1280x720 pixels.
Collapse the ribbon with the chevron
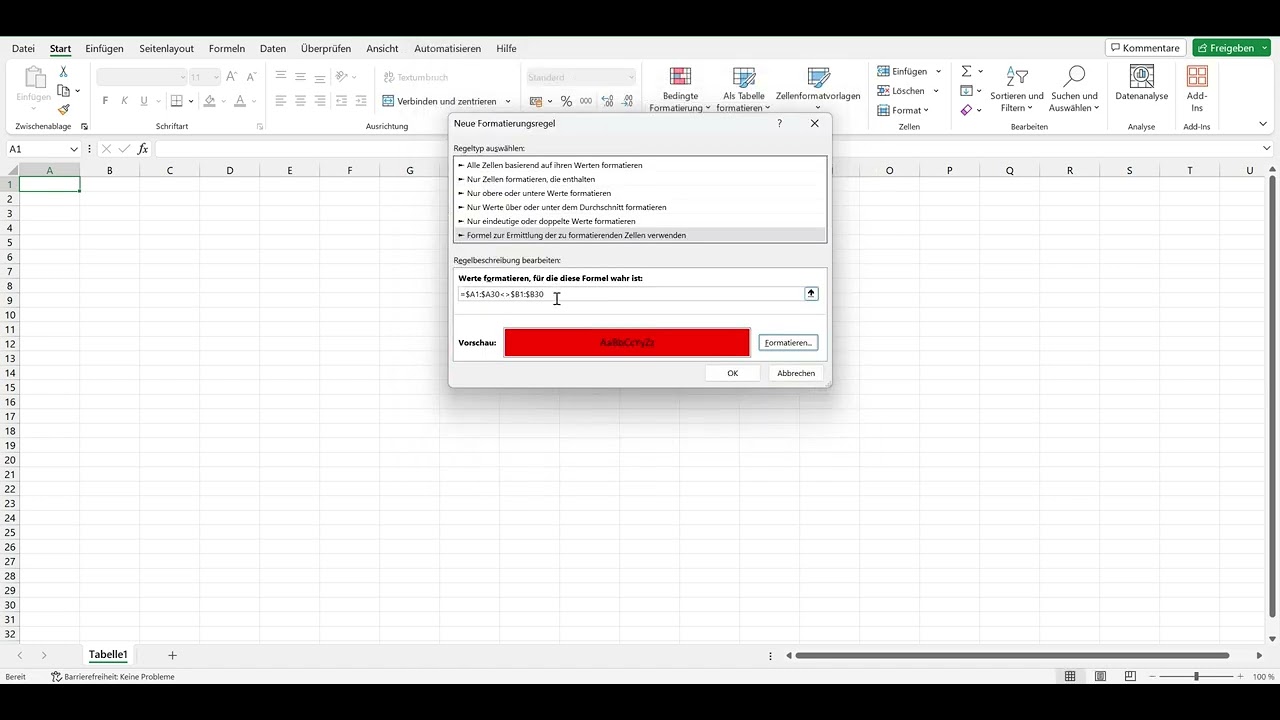click(x=1263, y=124)
